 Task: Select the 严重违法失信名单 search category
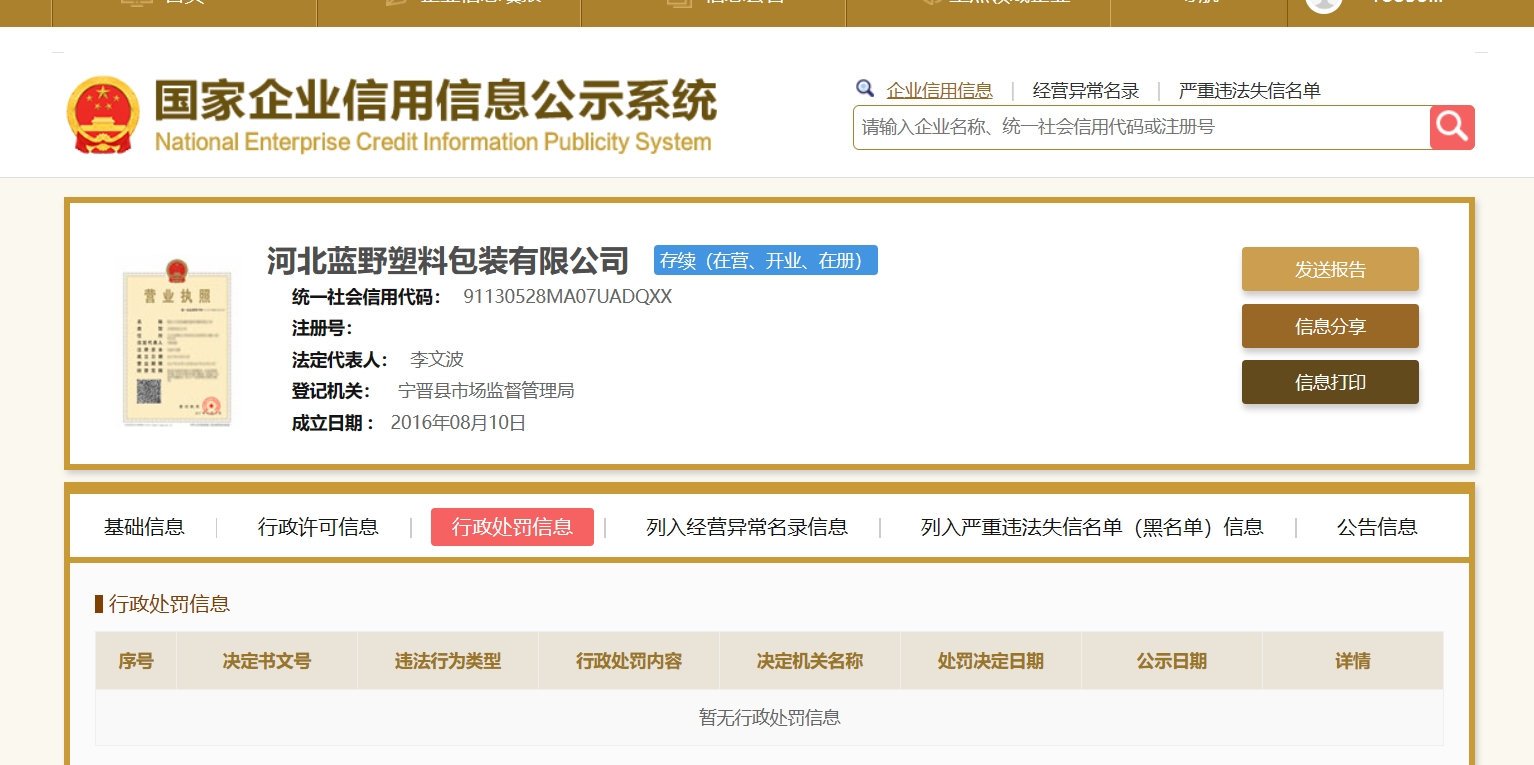tap(1250, 91)
